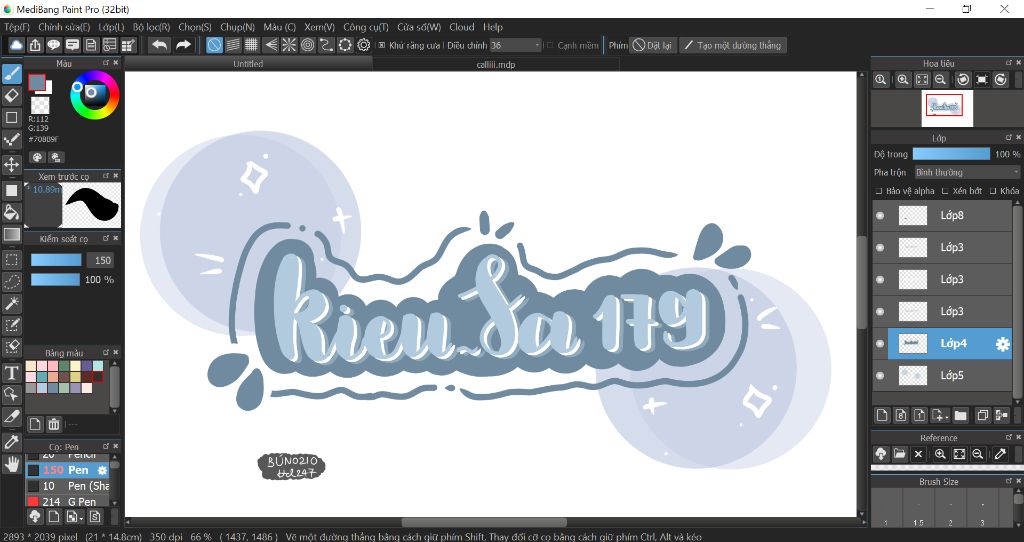Click Tạo một đường thẳng button
The width and height of the screenshot is (1024, 542).
point(733,45)
